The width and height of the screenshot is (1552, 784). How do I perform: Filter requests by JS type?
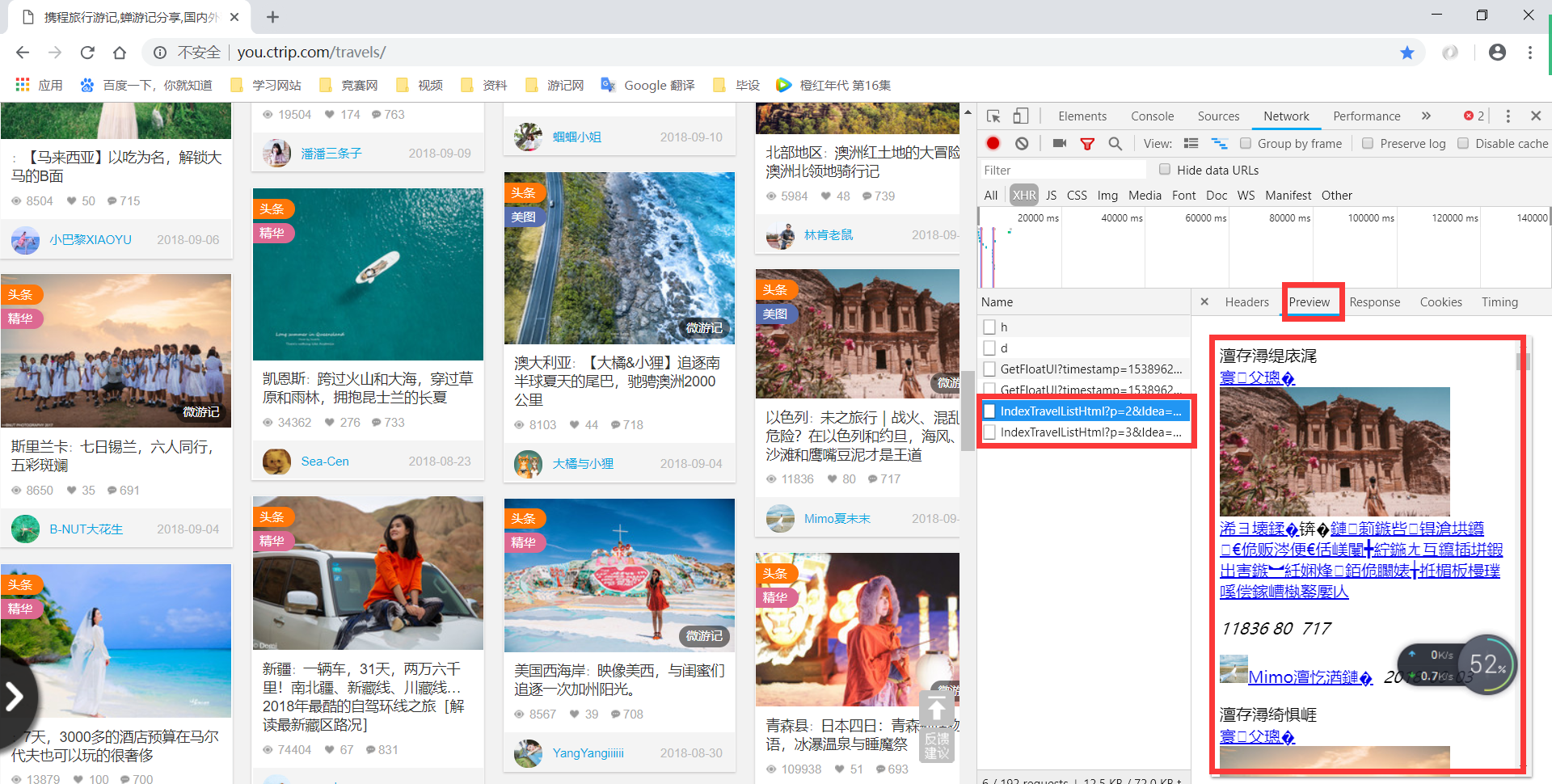click(1051, 195)
